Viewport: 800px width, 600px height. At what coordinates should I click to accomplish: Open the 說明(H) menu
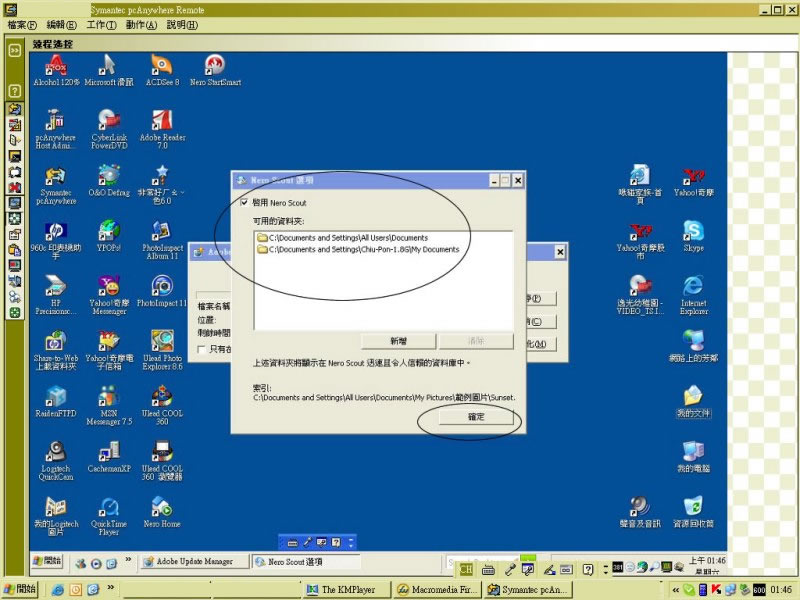click(x=182, y=25)
